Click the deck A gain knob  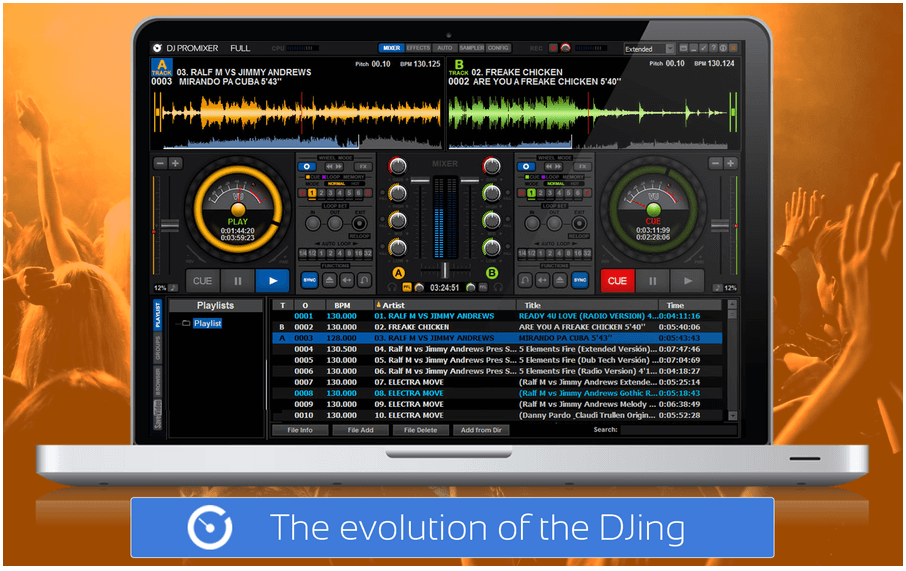398,166
